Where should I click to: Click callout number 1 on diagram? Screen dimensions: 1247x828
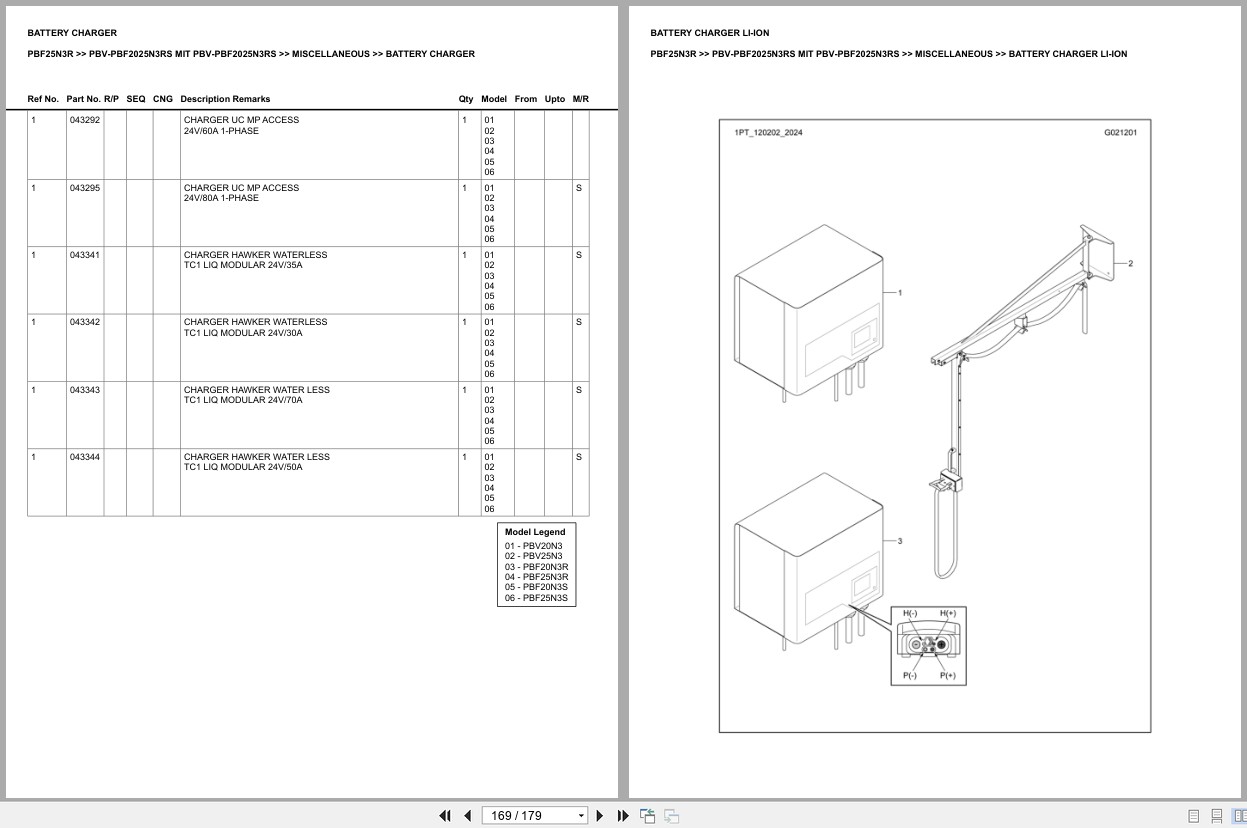pyautogui.click(x=900, y=293)
